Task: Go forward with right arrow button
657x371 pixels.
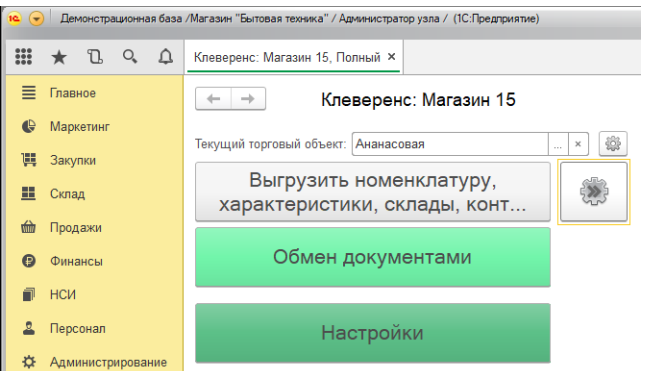Action: tap(248, 99)
